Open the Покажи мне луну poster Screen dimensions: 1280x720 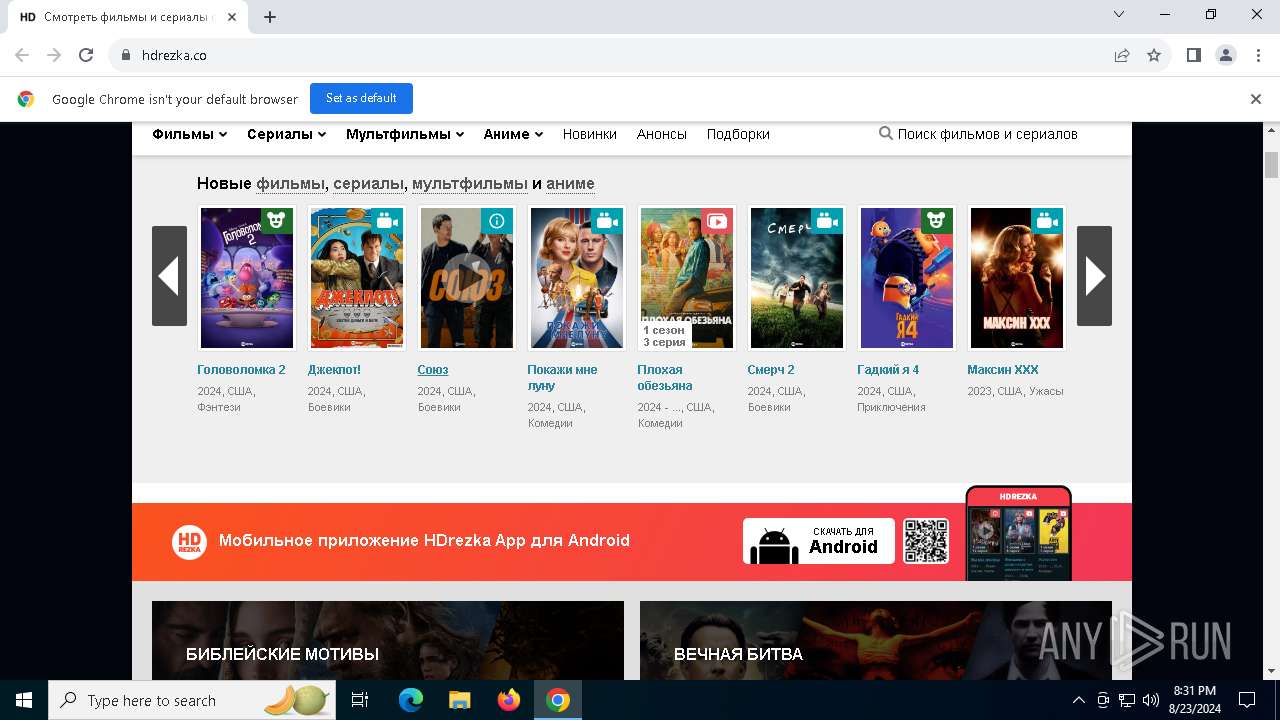pos(577,278)
